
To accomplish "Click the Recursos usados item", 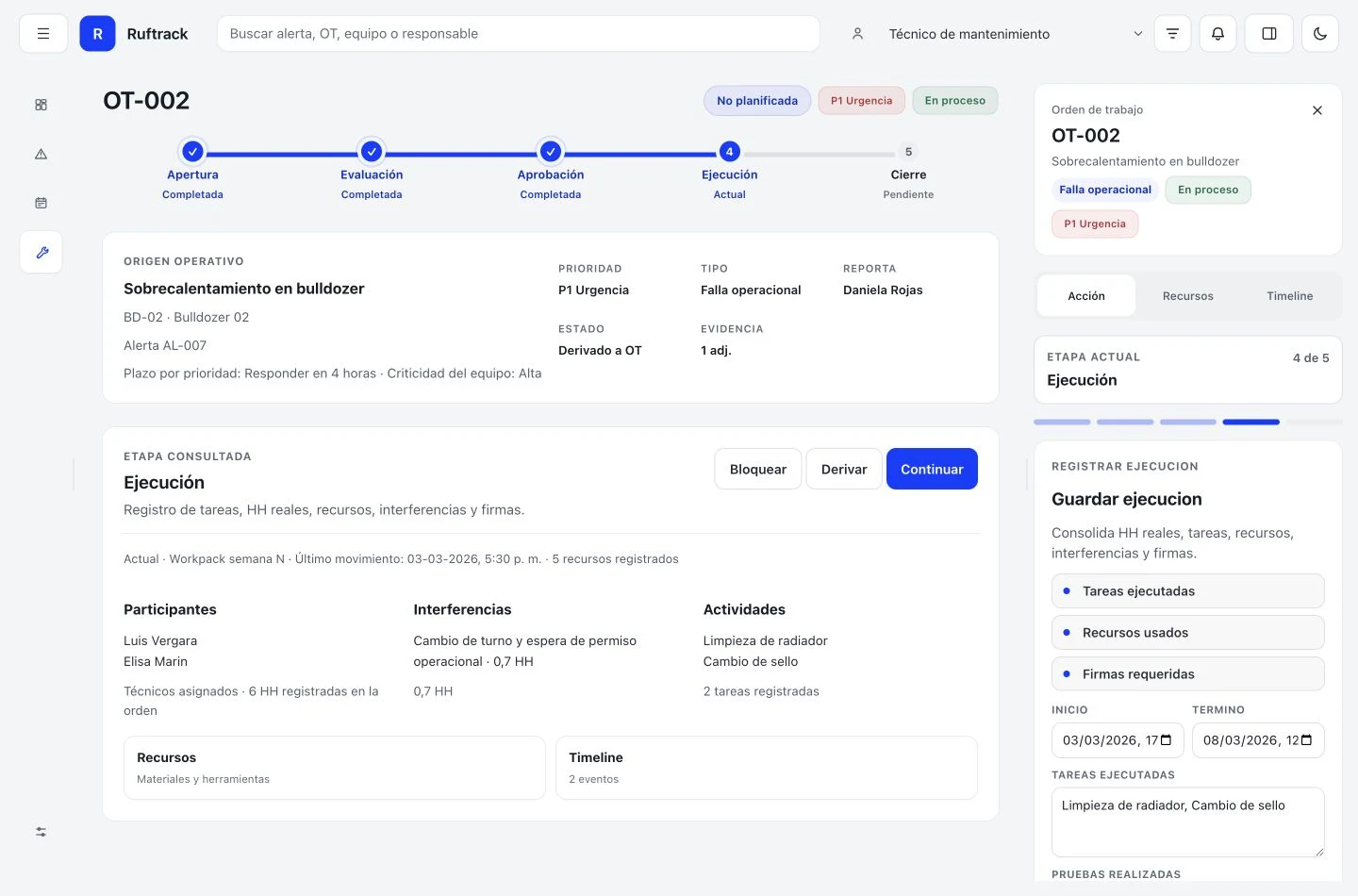I will click(1188, 633).
